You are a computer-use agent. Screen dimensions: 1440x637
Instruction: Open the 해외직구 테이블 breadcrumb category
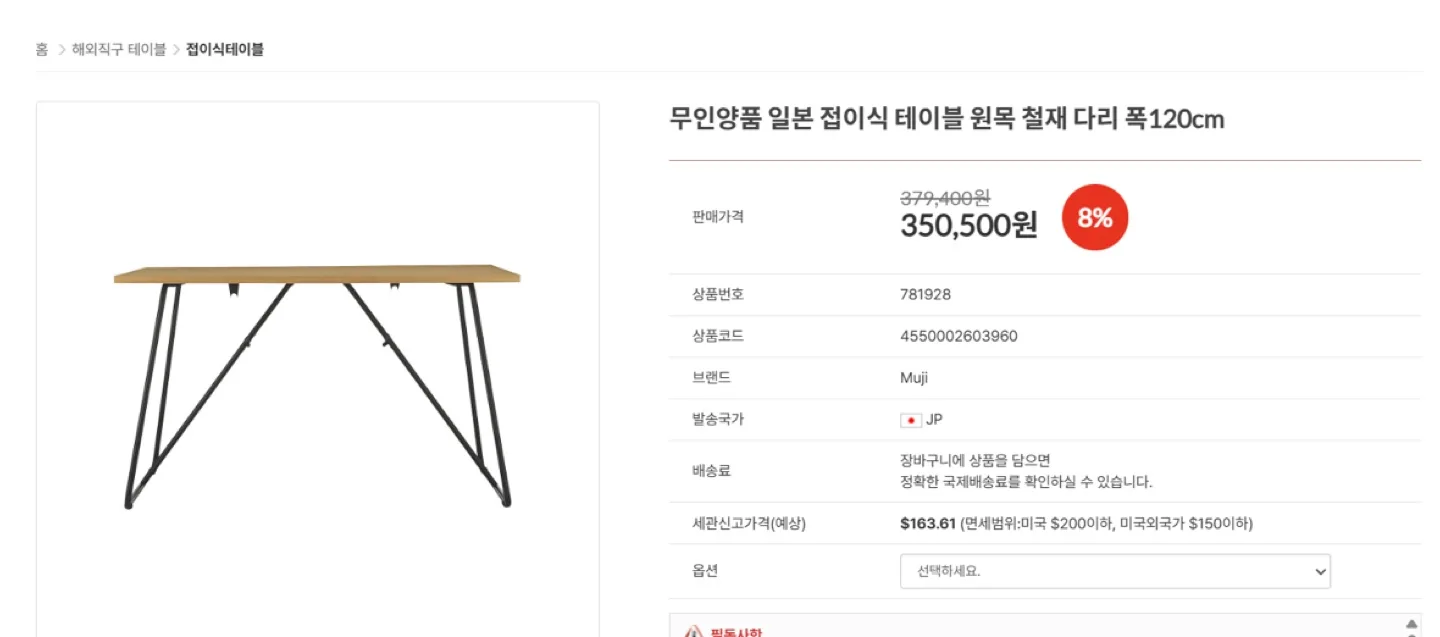coord(119,49)
